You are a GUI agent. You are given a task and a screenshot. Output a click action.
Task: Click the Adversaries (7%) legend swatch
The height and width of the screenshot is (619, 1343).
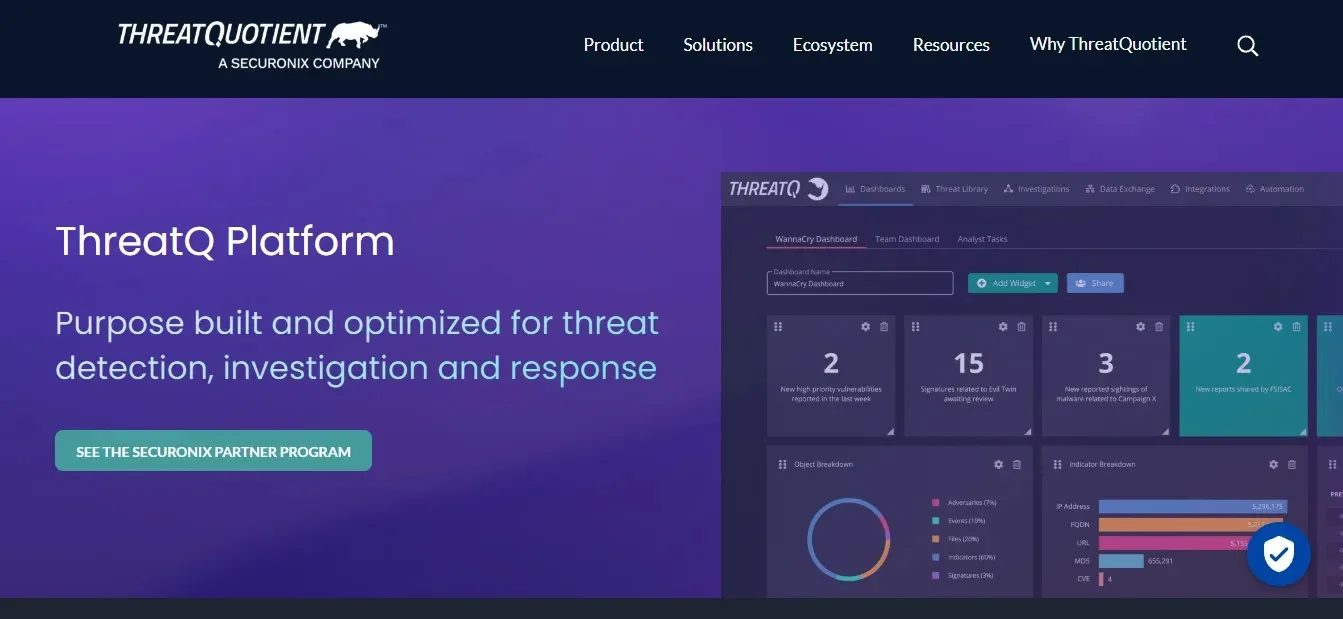(x=936, y=503)
